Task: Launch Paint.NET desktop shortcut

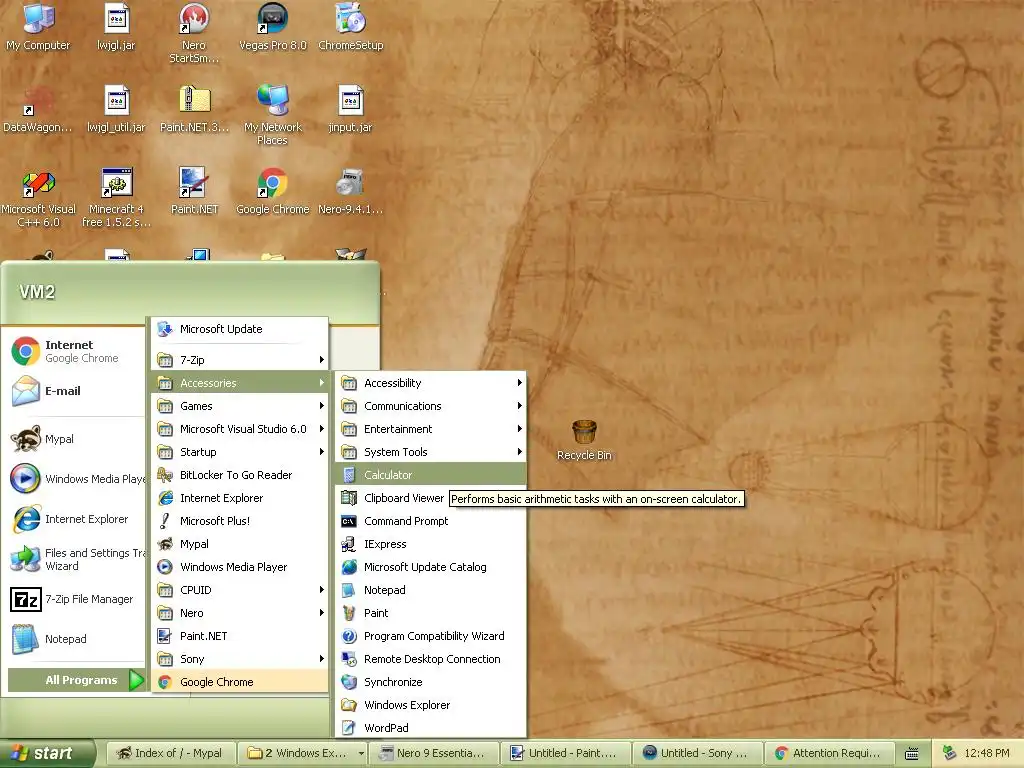Action: tap(194, 191)
